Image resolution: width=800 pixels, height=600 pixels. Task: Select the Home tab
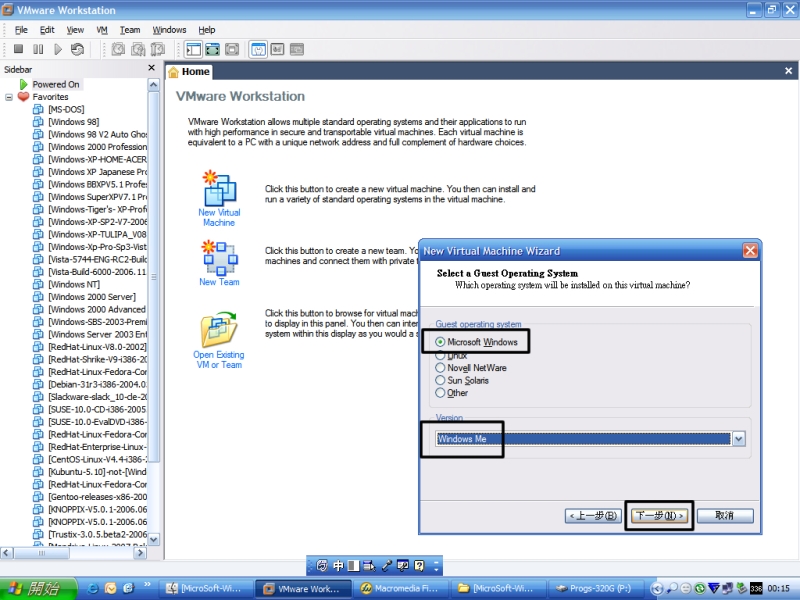click(189, 71)
